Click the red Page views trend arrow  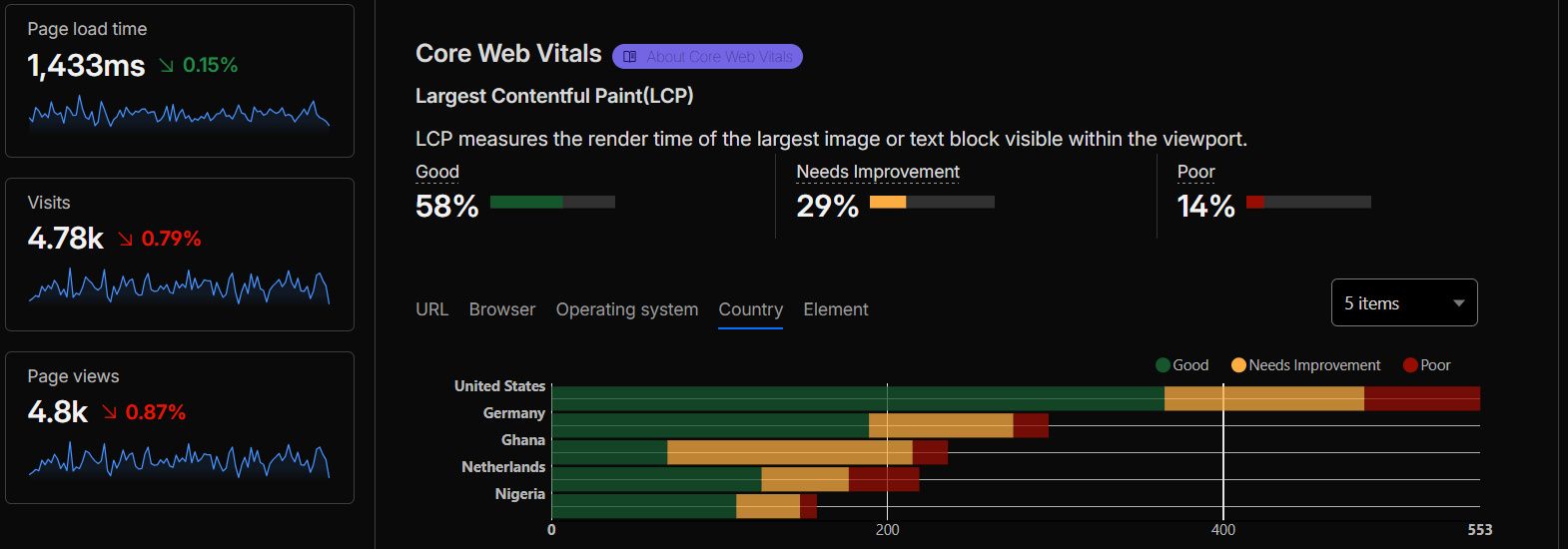(x=109, y=413)
